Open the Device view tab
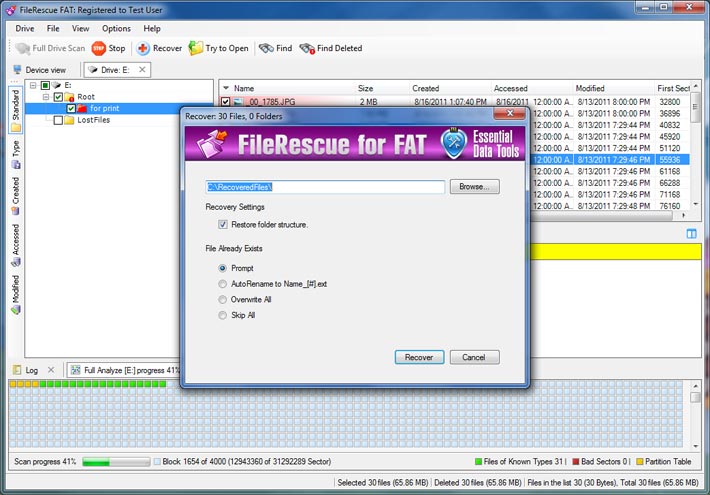Viewport: 710px width, 495px height. [x=40, y=70]
